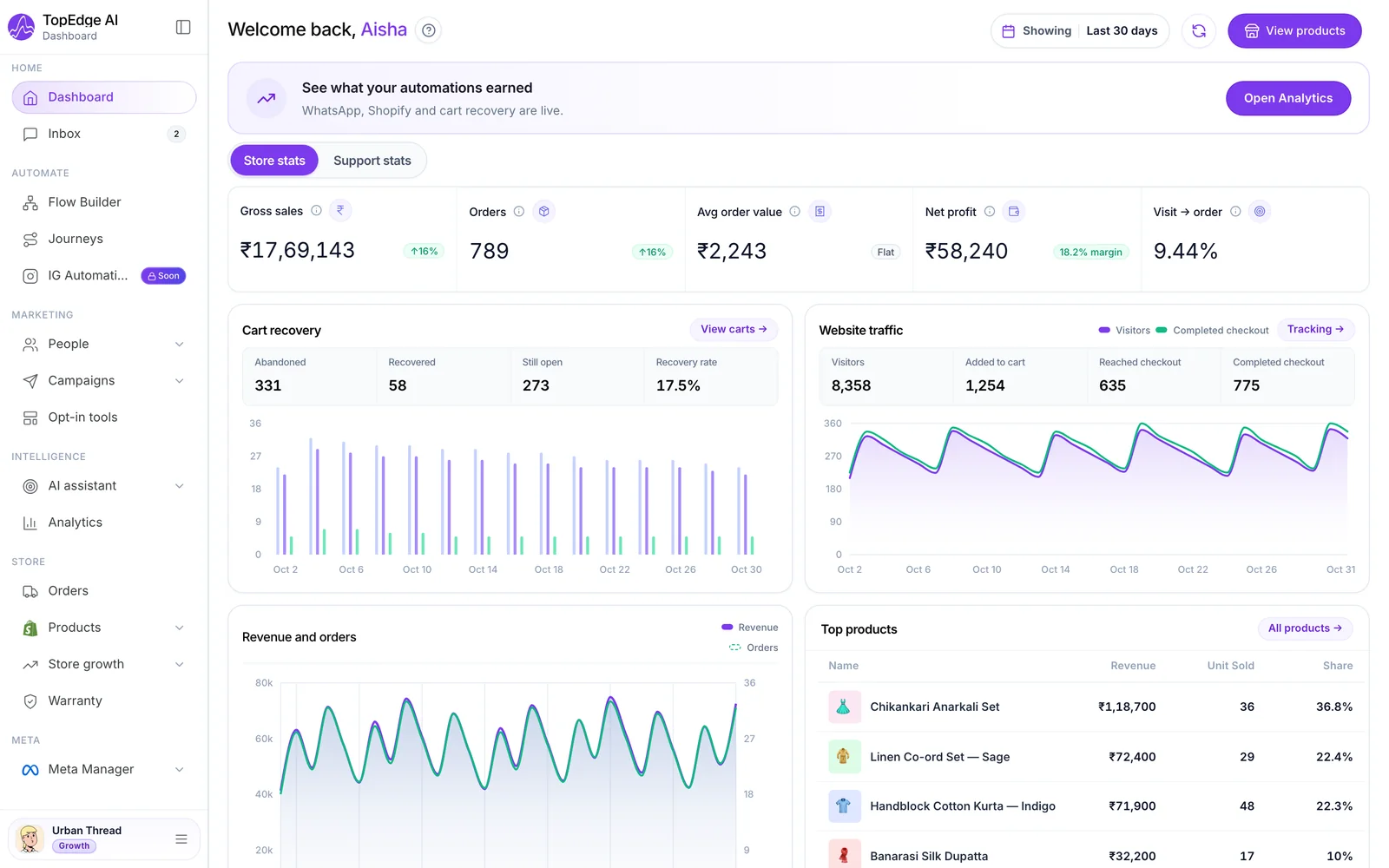Image resolution: width=1389 pixels, height=868 pixels.
Task: Click the refresh data icon
Action: (1199, 31)
